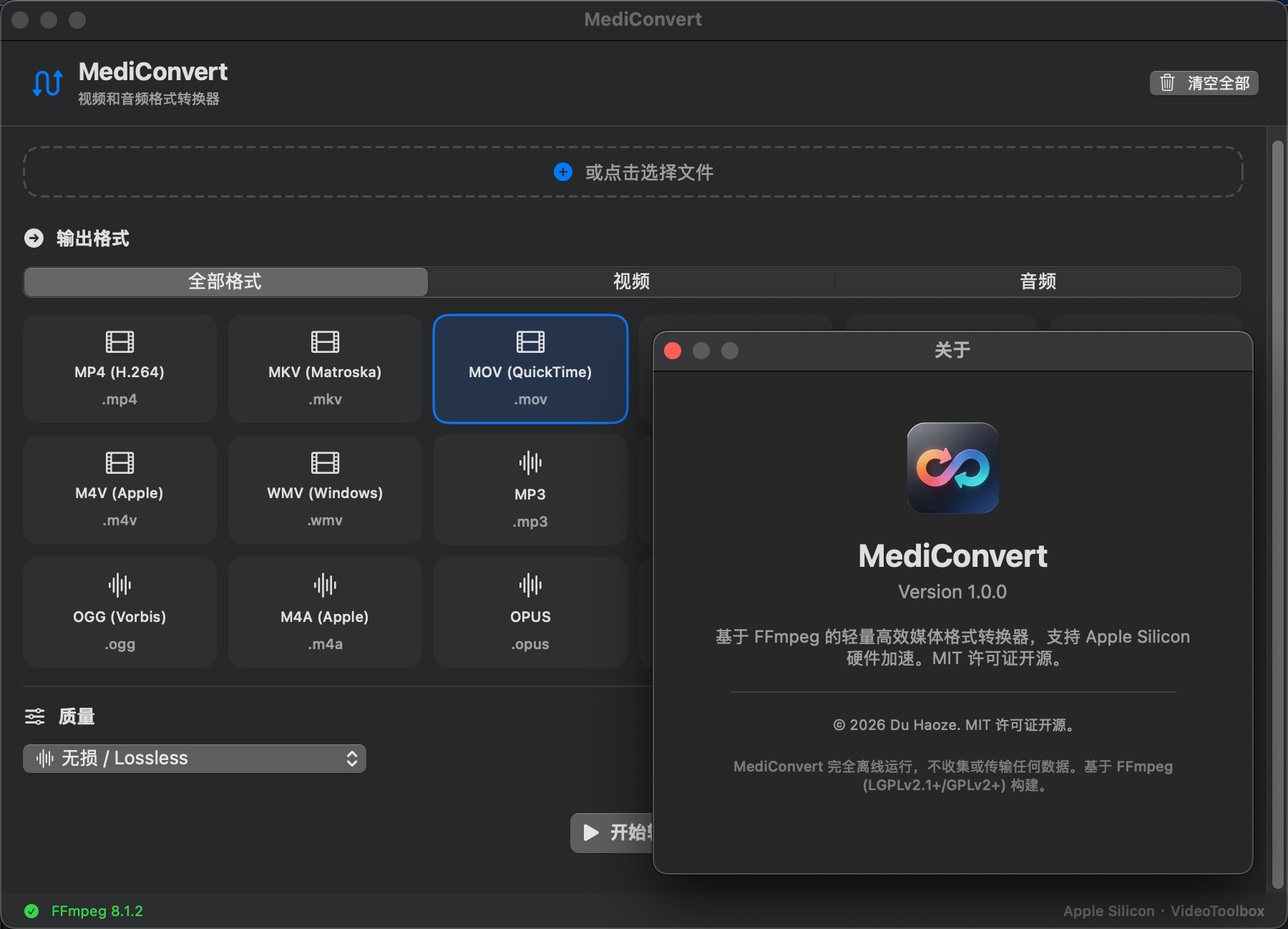Switch to the 视频 tab

[631, 282]
